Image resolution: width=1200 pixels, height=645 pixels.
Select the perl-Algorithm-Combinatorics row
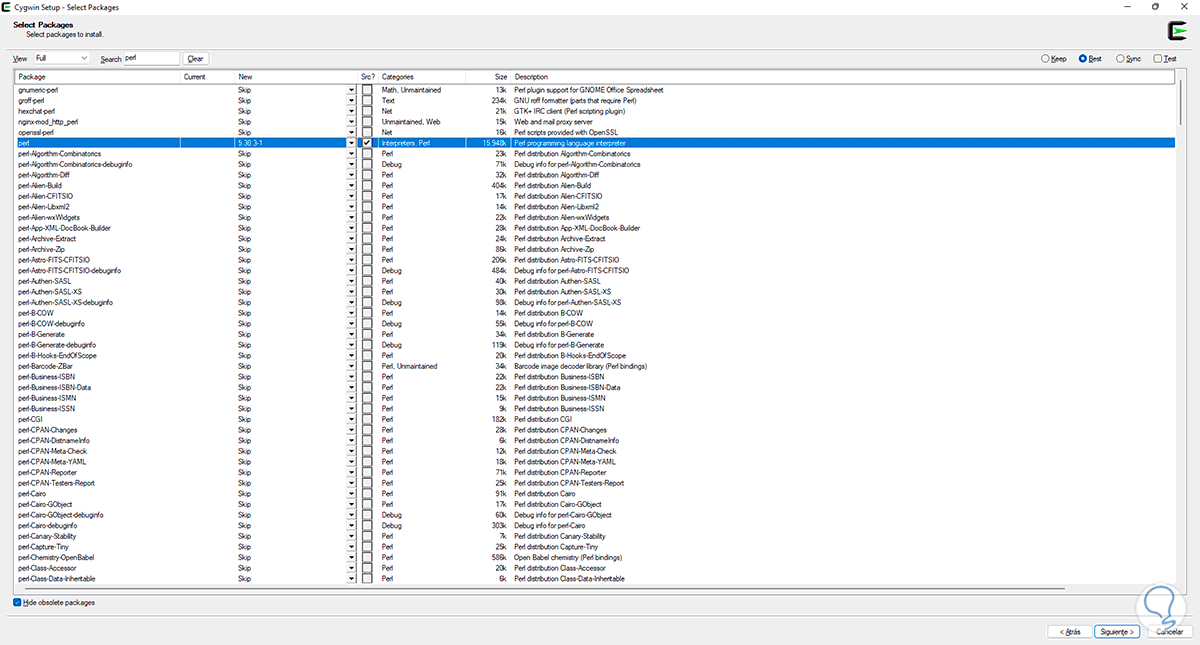[x=595, y=154]
